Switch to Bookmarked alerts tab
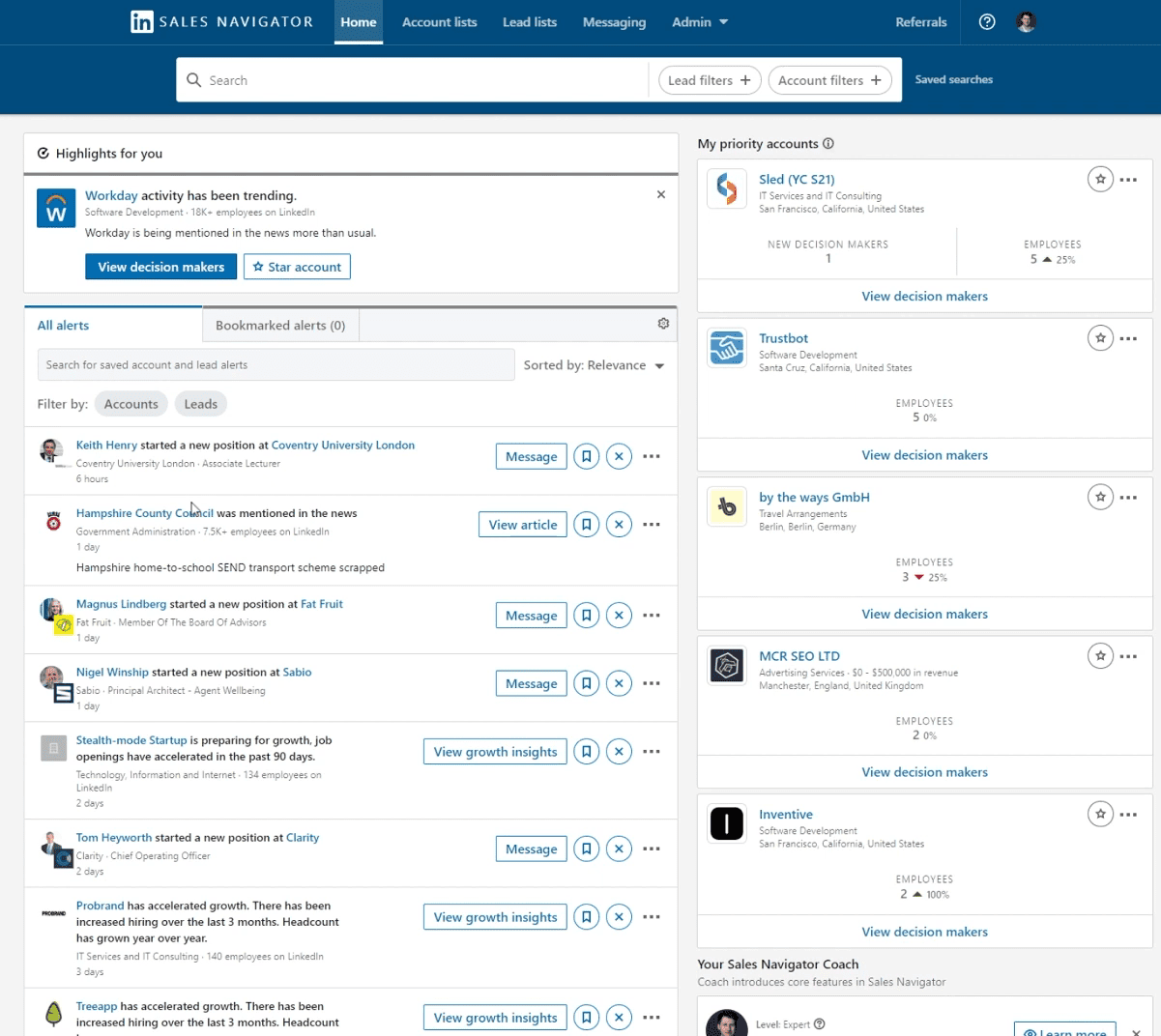This screenshot has width=1161, height=1036. tap(280, 325)
